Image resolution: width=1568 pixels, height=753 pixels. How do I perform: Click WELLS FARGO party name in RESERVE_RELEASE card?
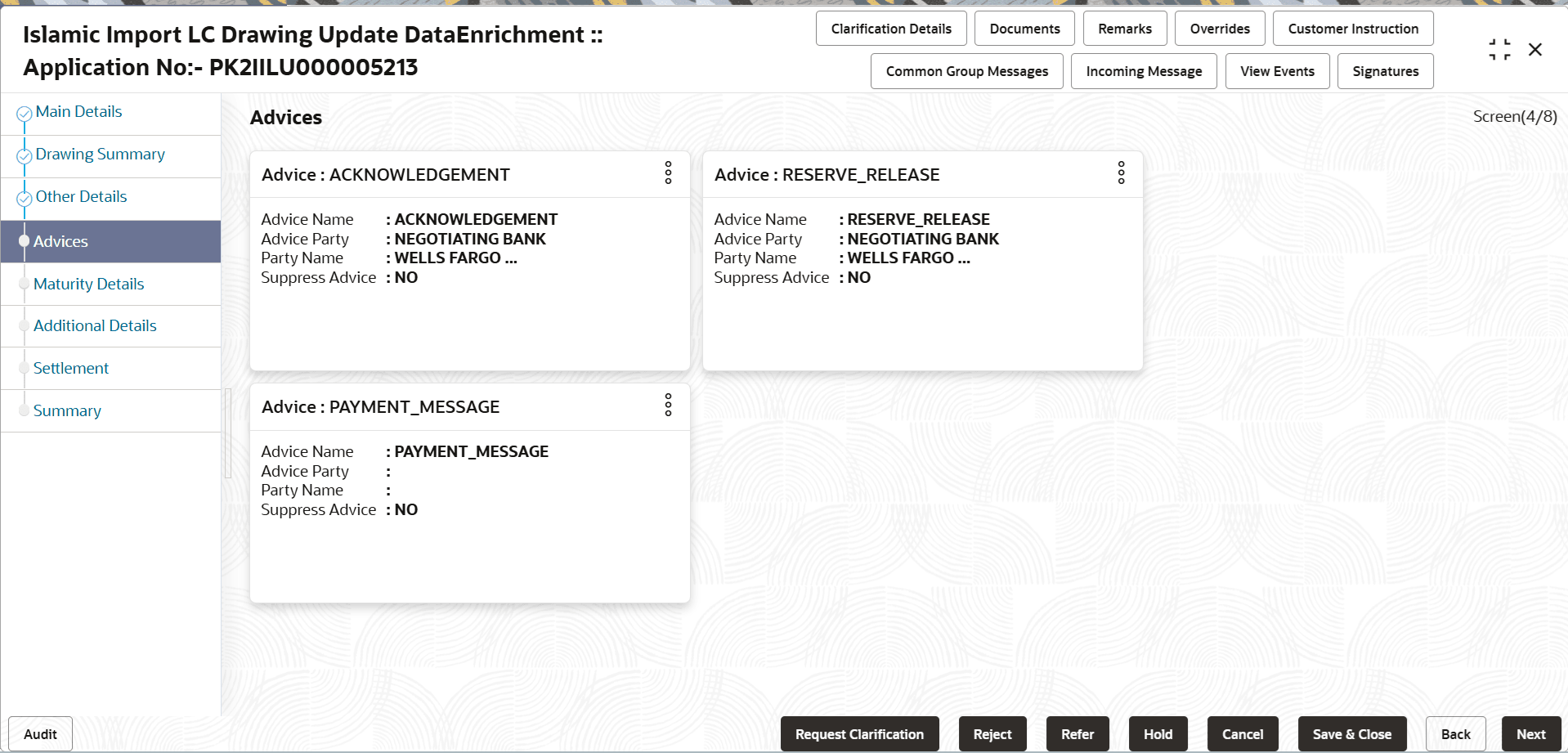pos(908,258)
